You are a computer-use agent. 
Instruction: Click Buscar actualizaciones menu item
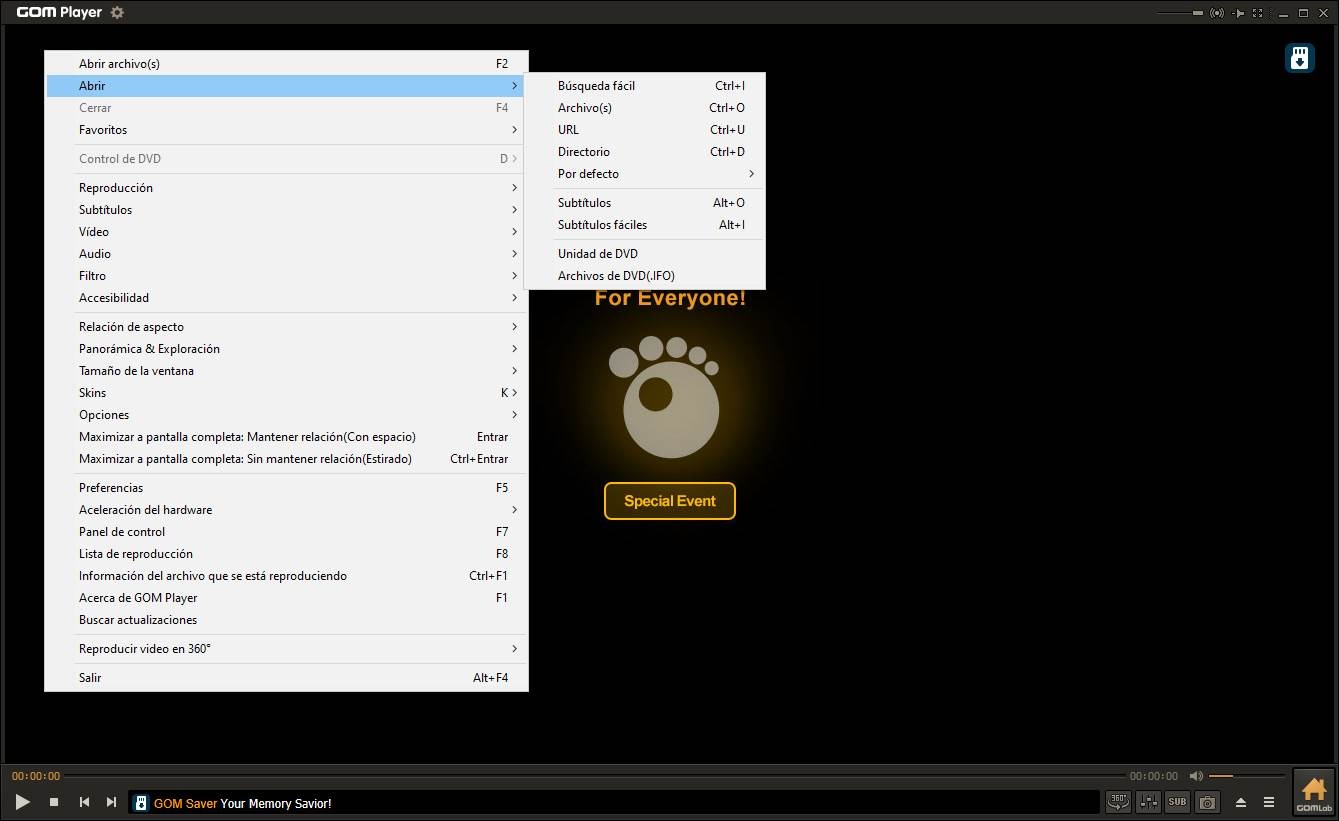pos(286,620)
